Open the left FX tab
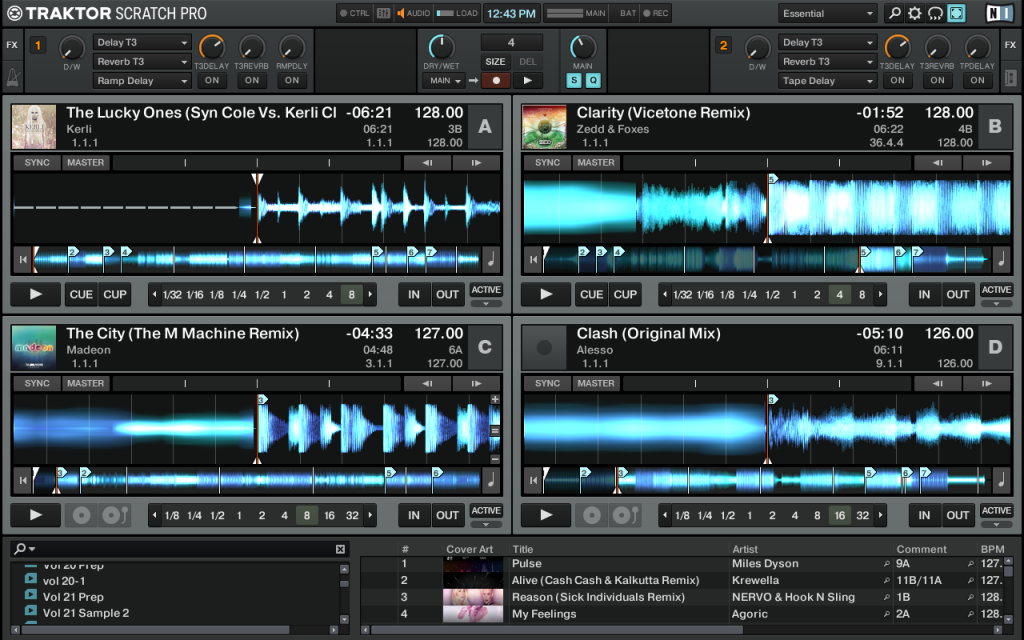 click(12, 45)
